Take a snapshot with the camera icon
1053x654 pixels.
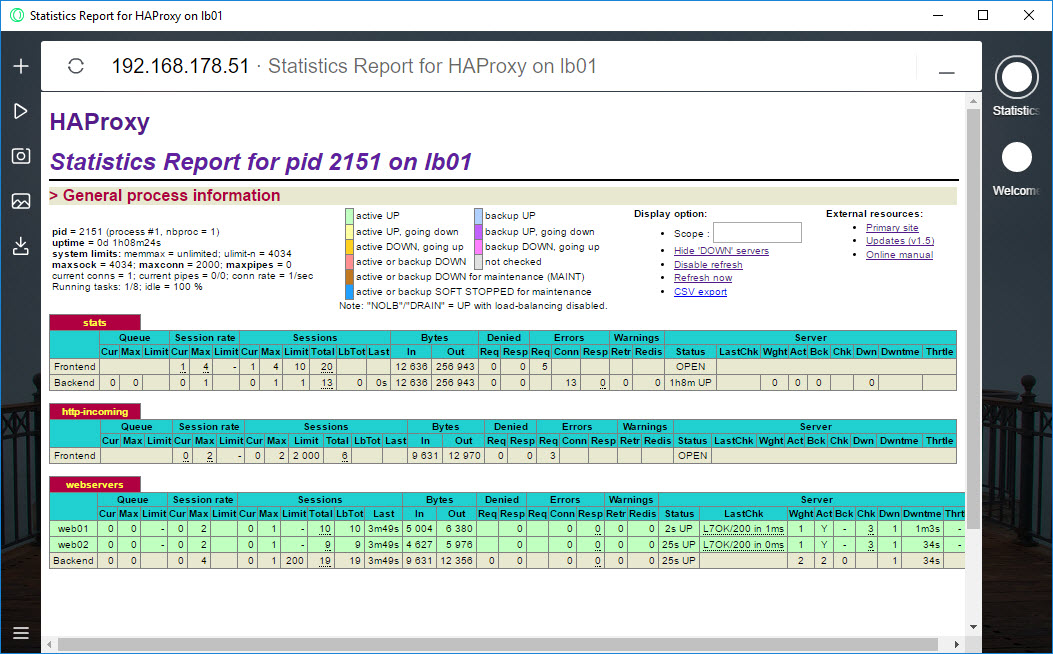pos(20,156)
